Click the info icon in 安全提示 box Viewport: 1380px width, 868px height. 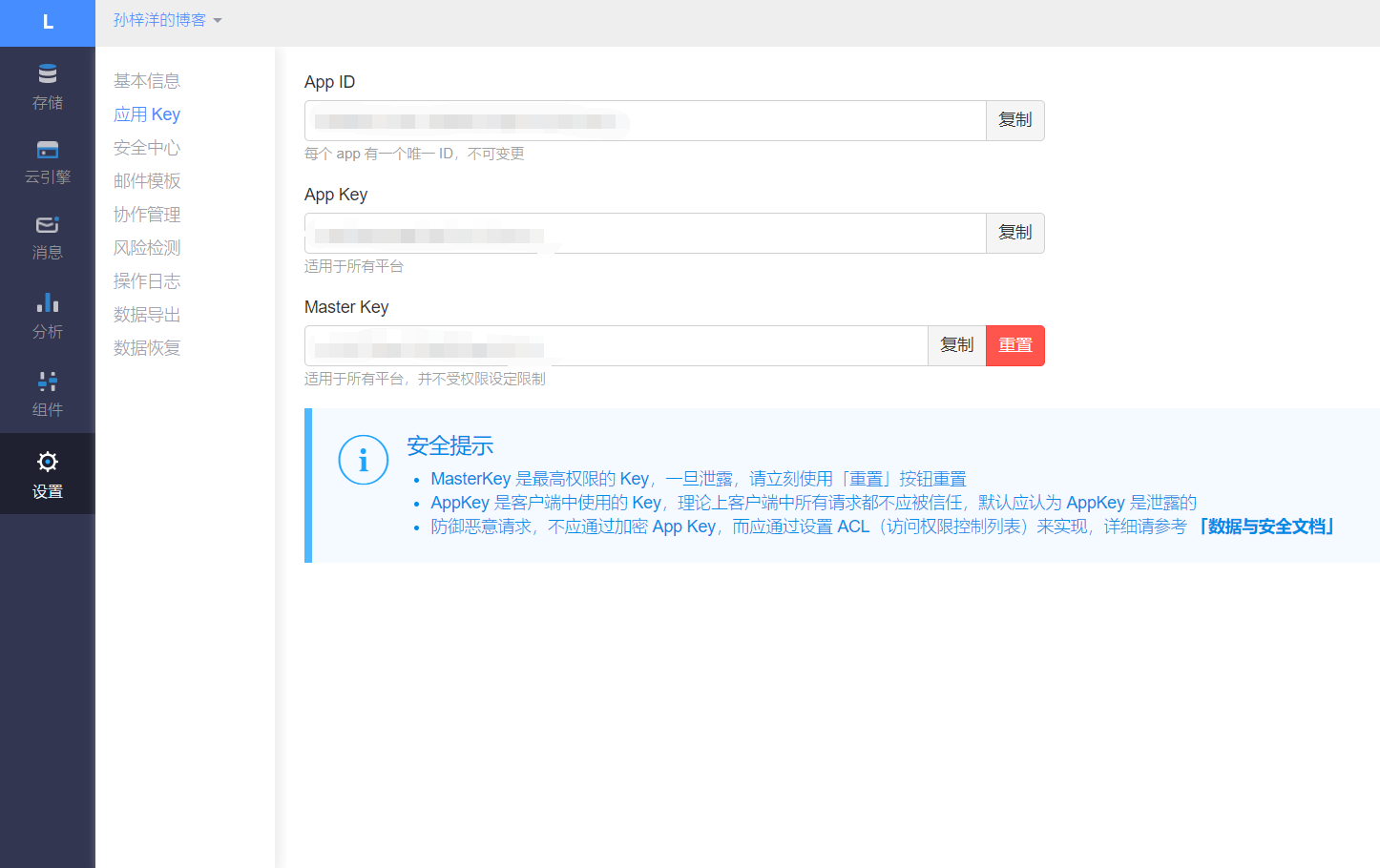(x=363, y=461)
